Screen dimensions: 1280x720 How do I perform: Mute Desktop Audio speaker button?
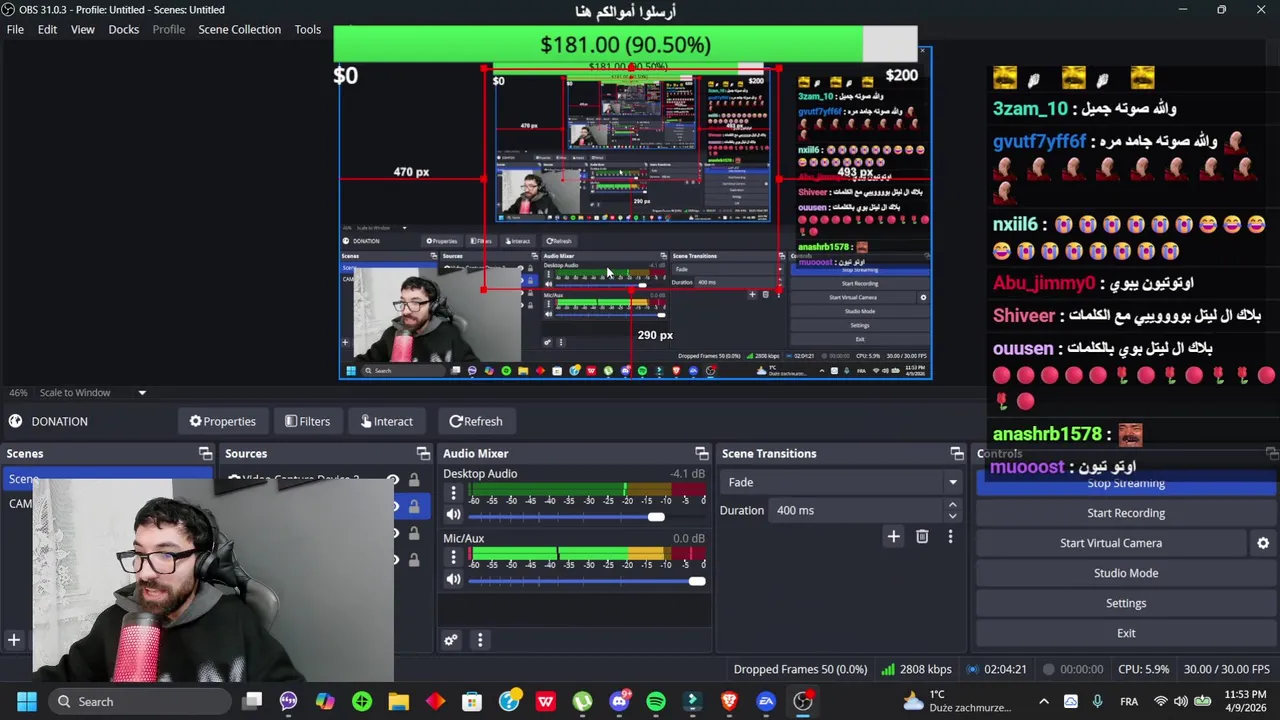click(x=453, y=515)
